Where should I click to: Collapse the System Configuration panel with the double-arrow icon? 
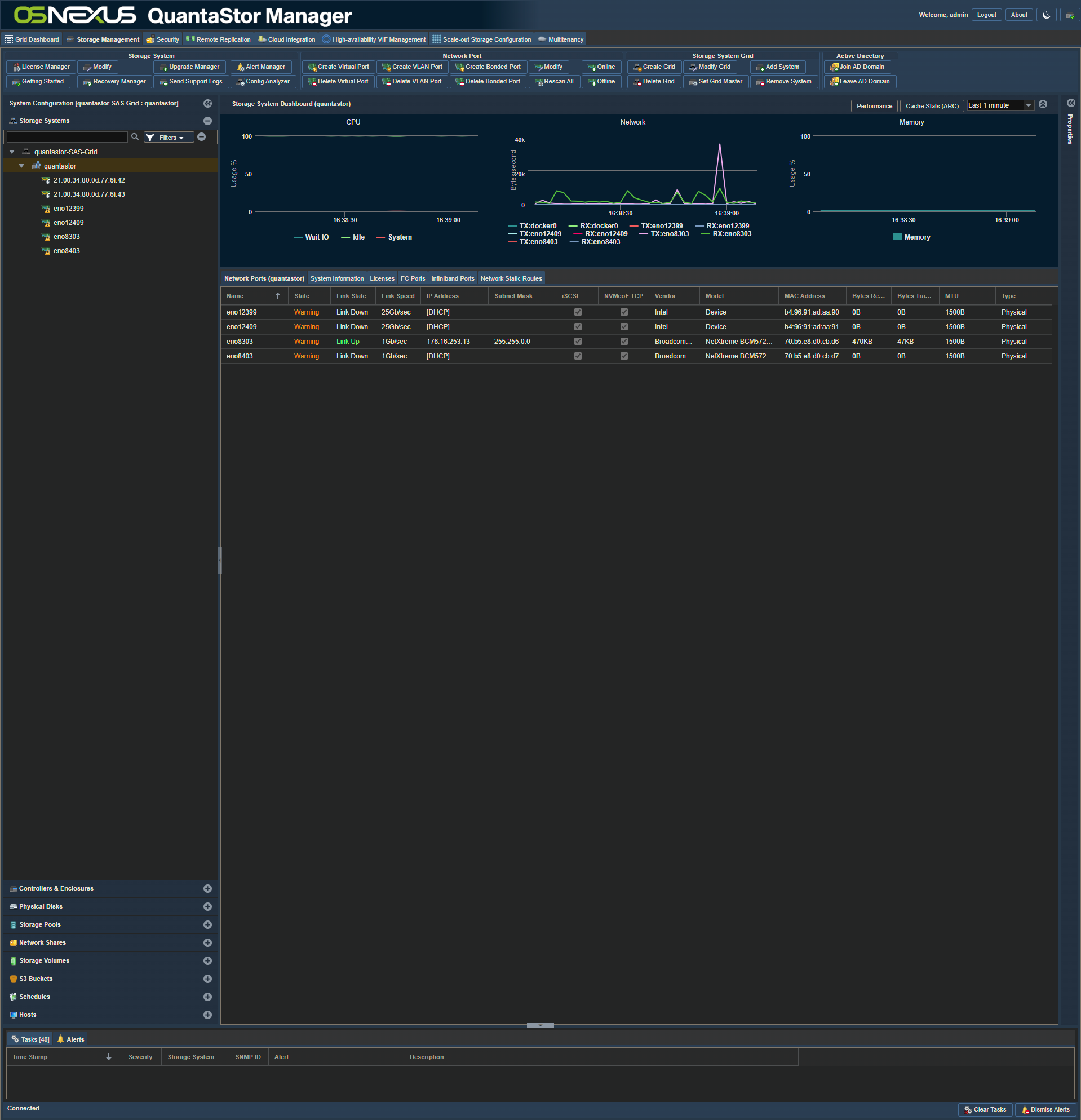[x=207, y=103]
